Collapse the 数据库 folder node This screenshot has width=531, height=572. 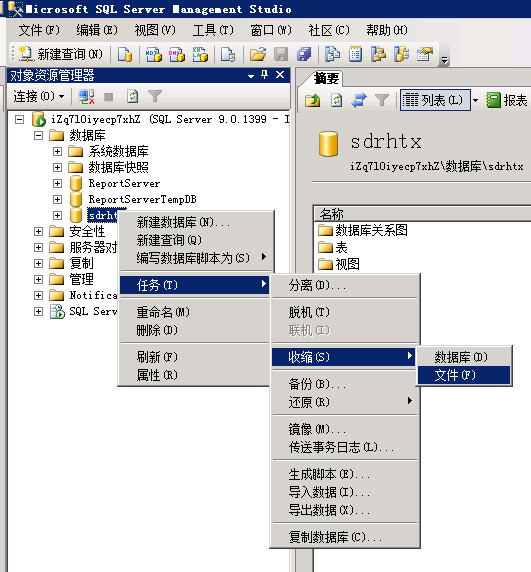[38, 136]
